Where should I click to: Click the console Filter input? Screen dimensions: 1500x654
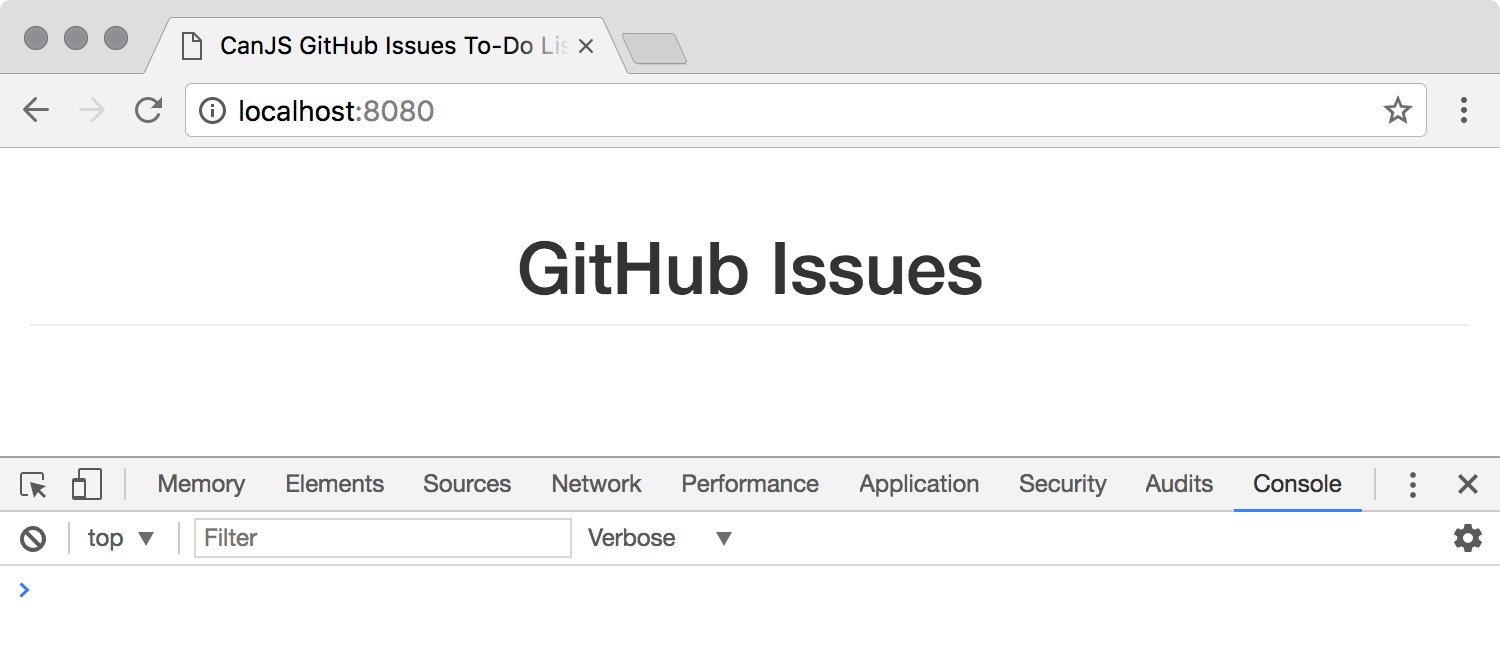(x=383, y=538)
